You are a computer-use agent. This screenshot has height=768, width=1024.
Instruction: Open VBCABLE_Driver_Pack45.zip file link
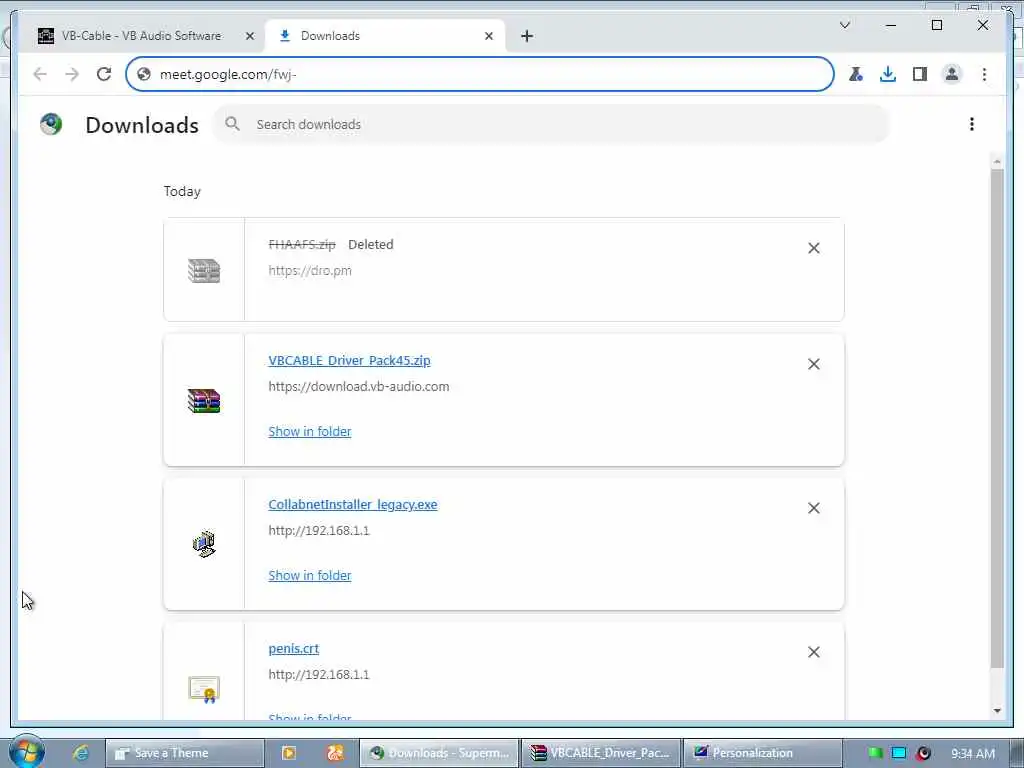click(x=349, y=360)
